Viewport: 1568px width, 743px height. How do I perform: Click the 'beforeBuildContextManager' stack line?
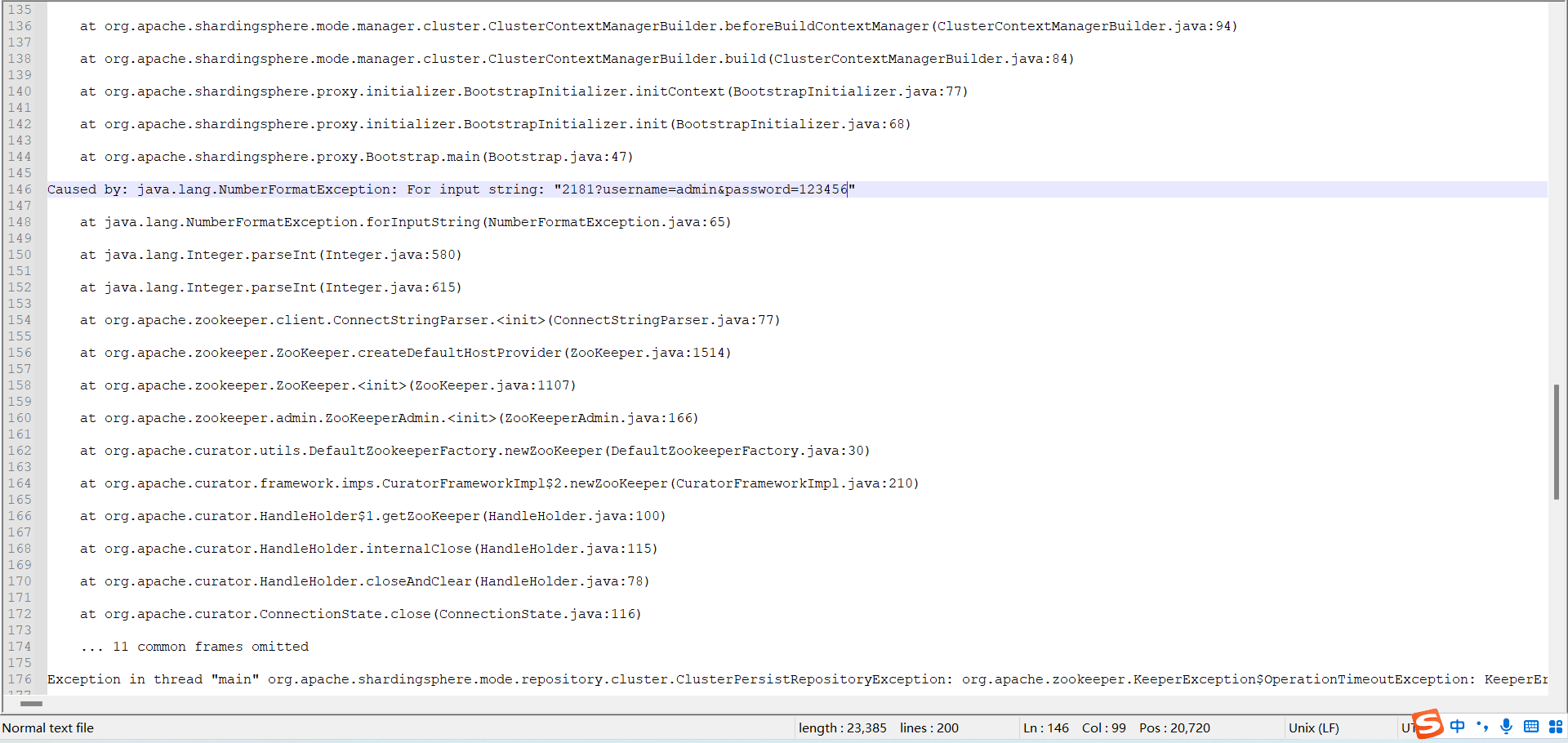658,26
